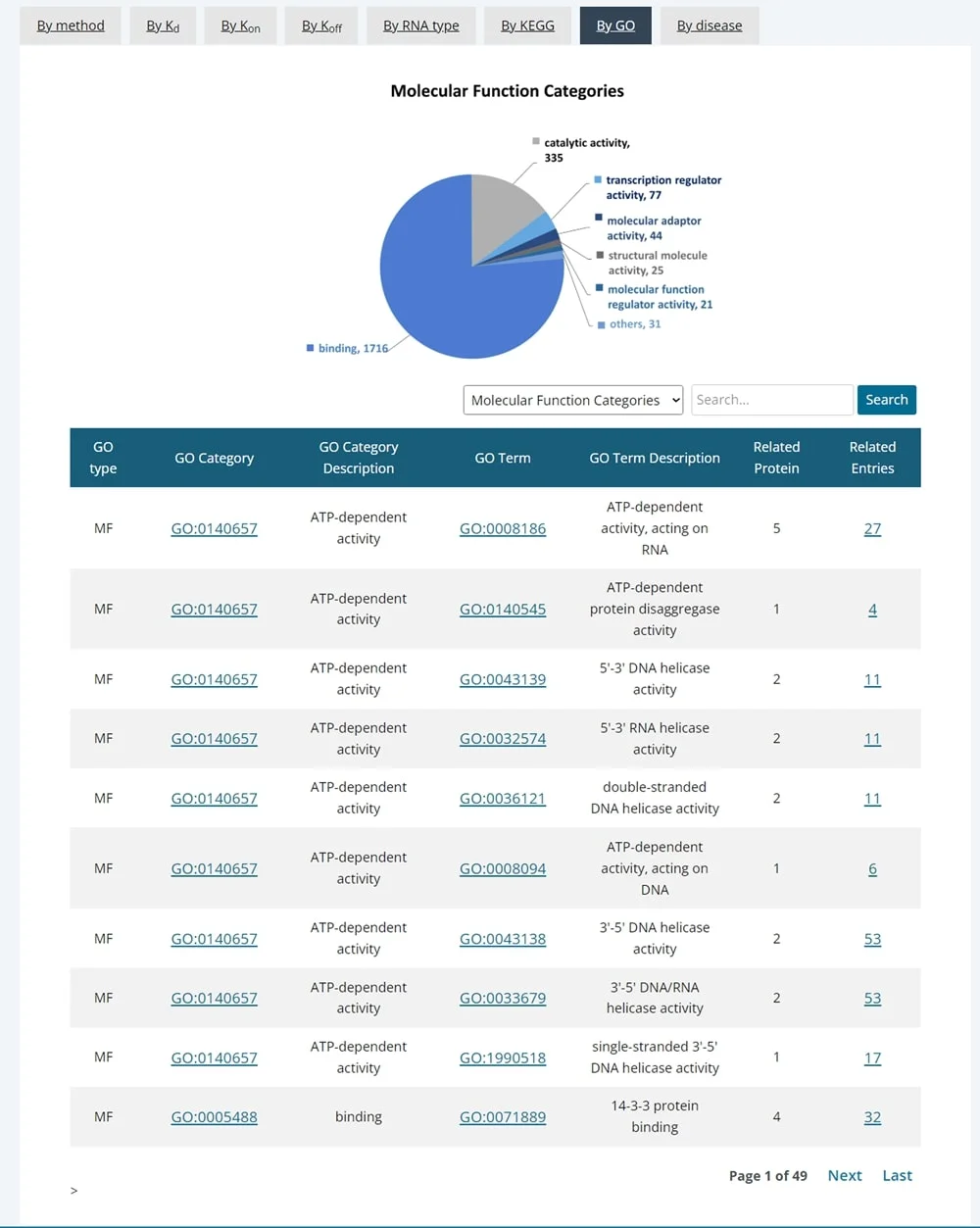Open the By KEGG tab
This screenshot has height=1228, width=980.
(527, 25)
